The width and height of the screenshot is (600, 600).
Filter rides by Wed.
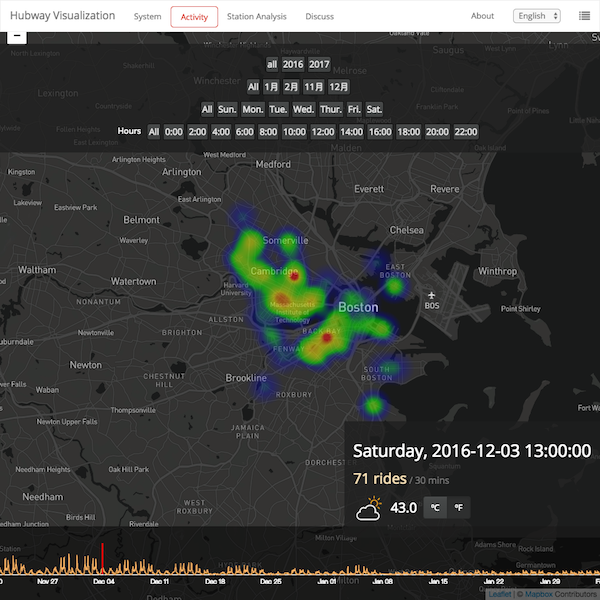coord(303,109)
